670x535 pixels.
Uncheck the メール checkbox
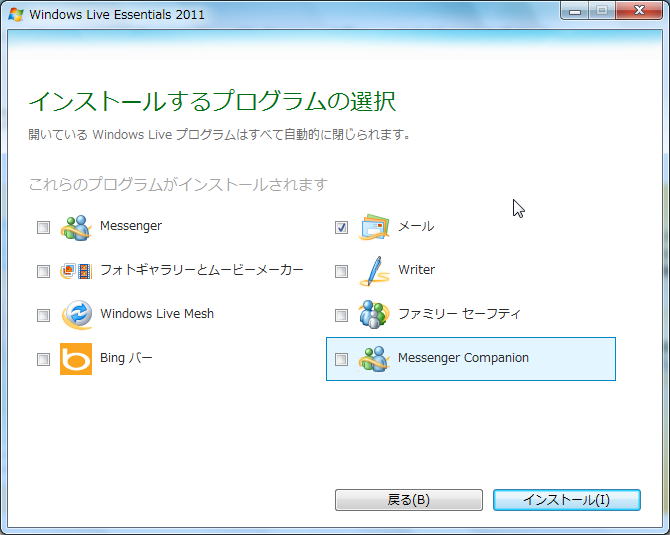[341, 227]
